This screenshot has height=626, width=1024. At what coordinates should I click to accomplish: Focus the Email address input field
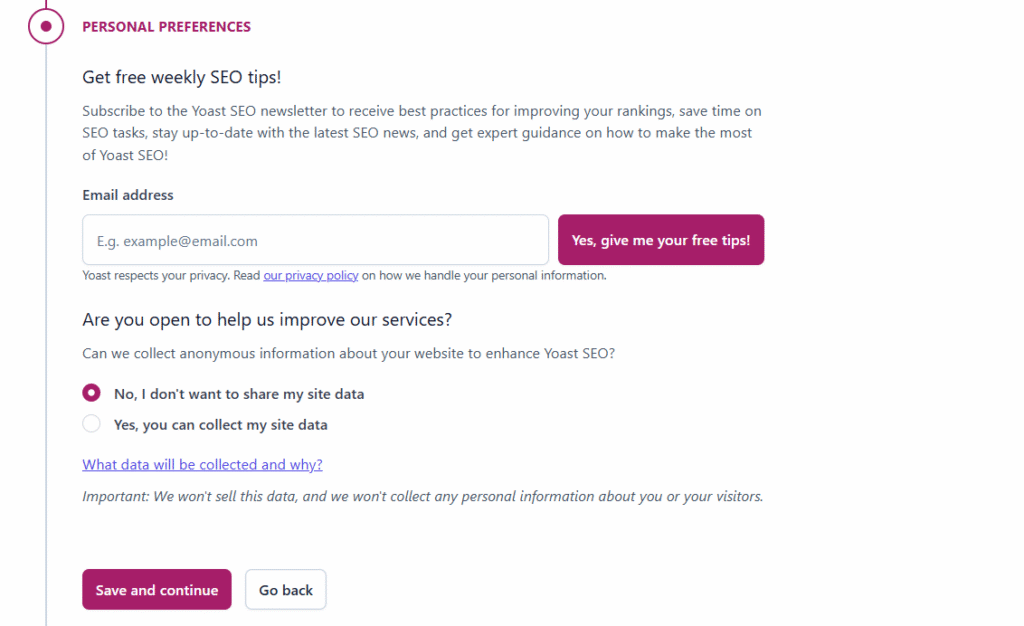click(x=315, y=240)
